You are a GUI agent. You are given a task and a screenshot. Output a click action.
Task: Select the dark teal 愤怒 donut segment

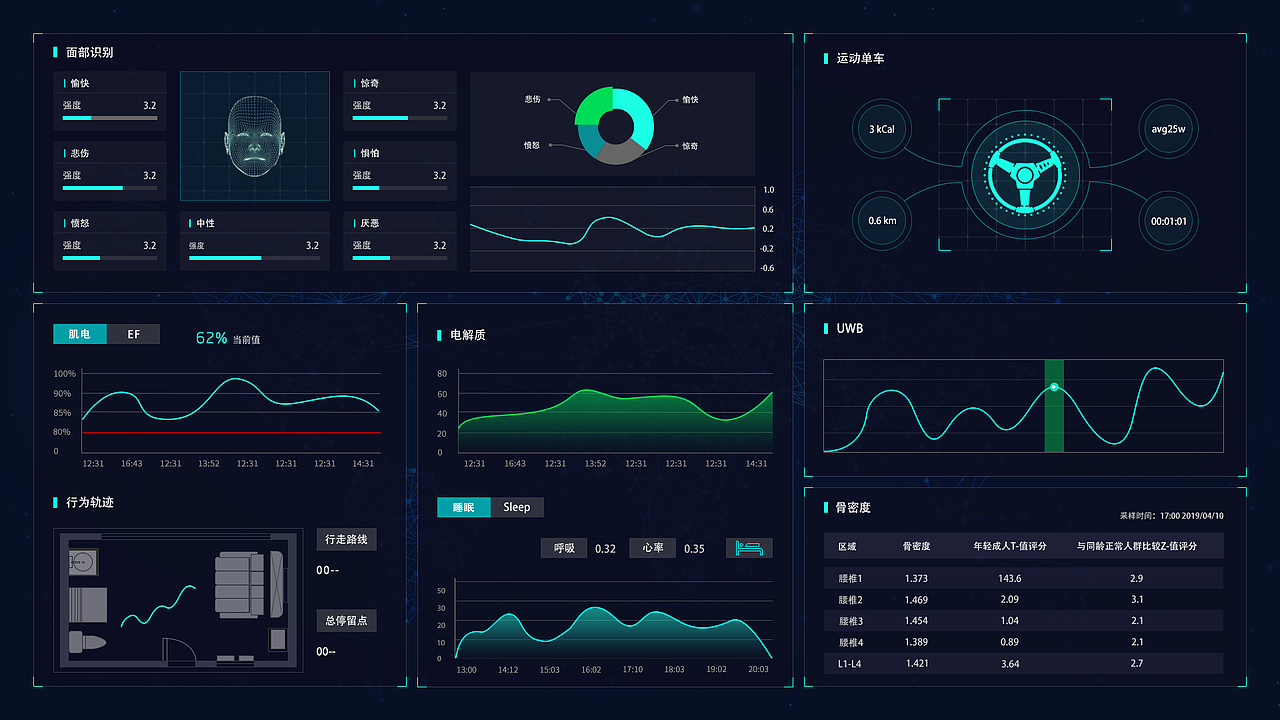pos(589,142)
